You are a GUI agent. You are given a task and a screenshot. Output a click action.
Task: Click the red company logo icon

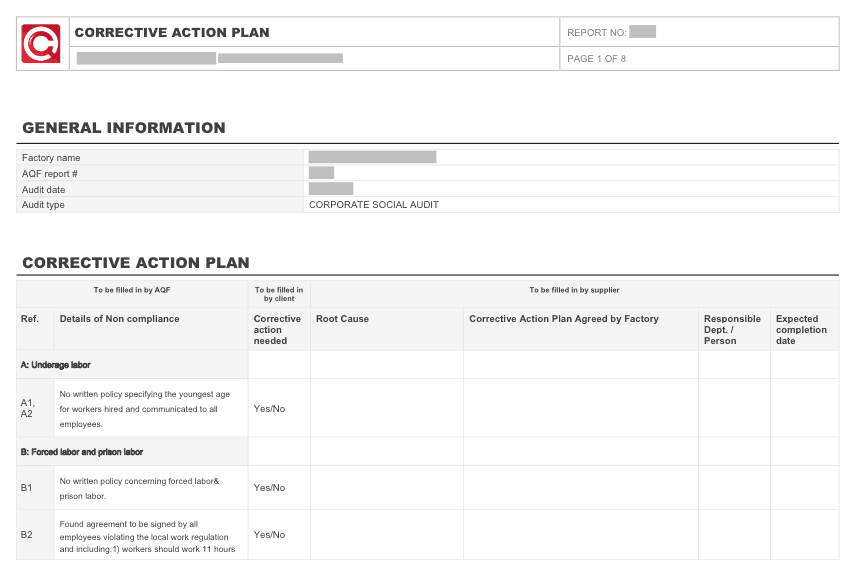(x=41, y=44)
